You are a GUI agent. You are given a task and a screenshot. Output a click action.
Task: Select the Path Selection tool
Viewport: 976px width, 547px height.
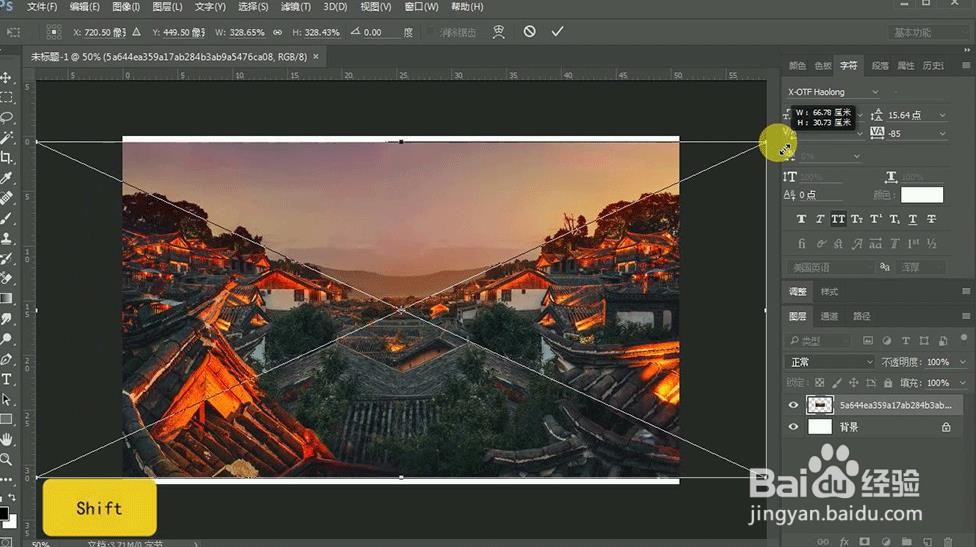pyautogui.click(x=6, y=399)
